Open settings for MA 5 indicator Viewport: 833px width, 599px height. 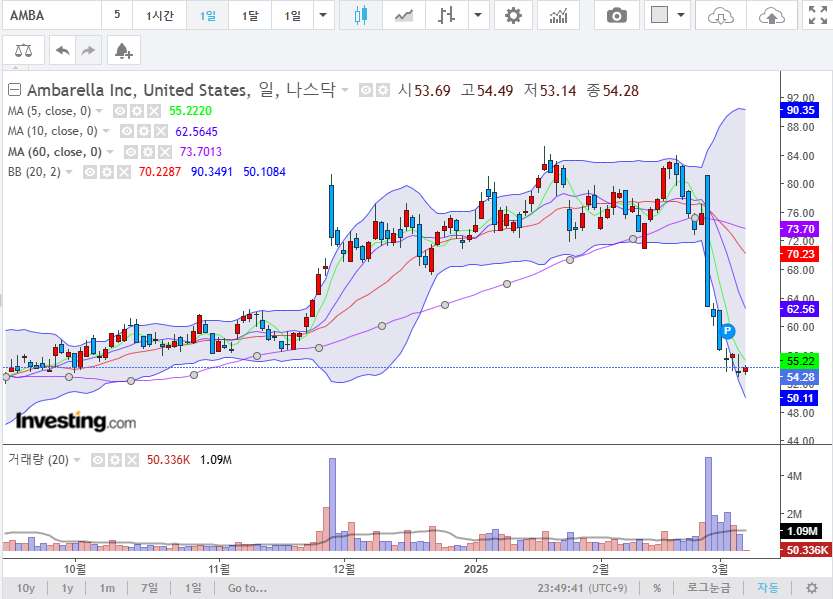coord(137,111)
